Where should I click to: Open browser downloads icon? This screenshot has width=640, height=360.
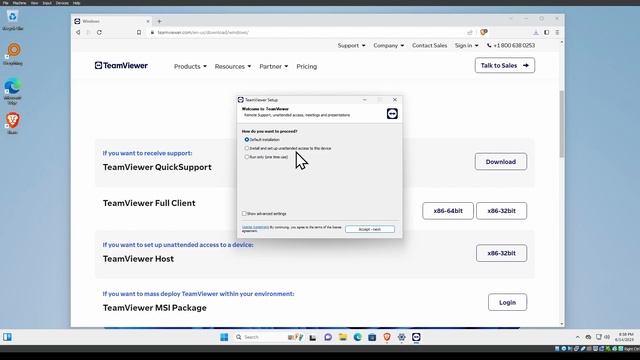pos(536,32)
